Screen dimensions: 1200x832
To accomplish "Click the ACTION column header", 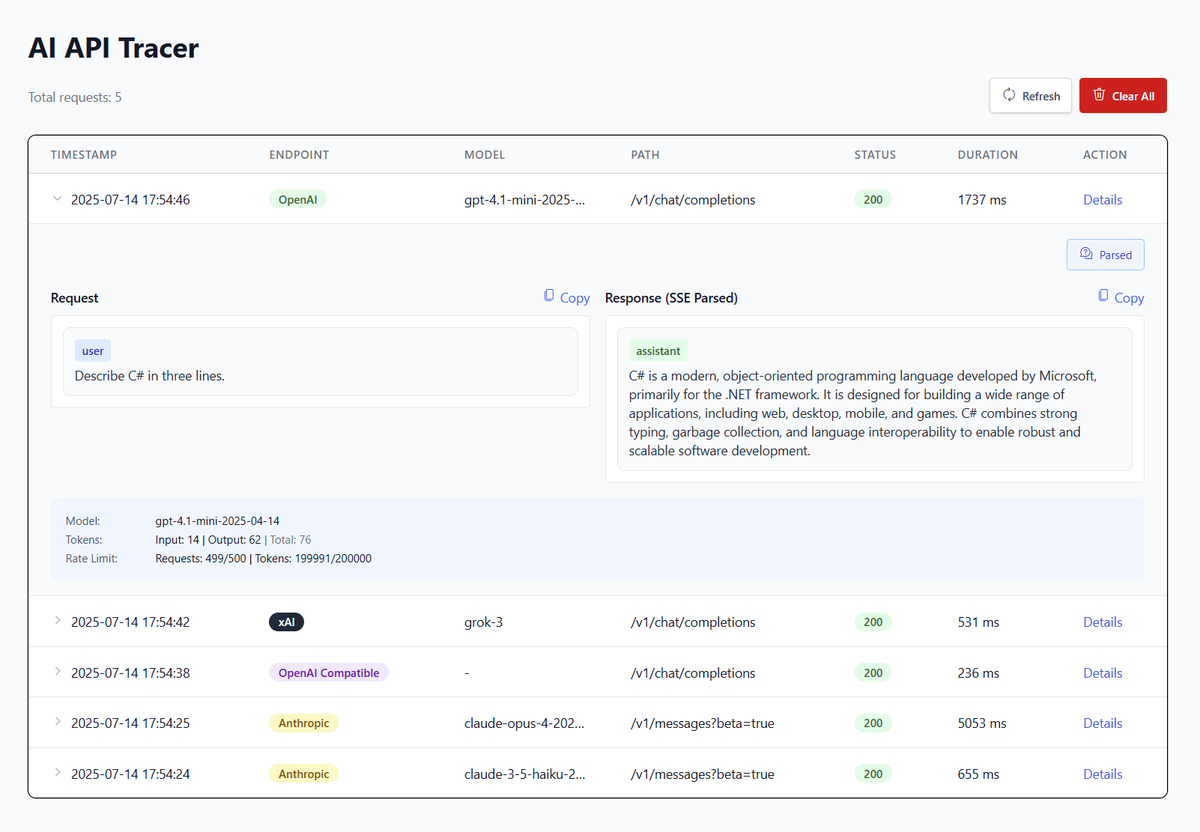I will (1105, 155).
